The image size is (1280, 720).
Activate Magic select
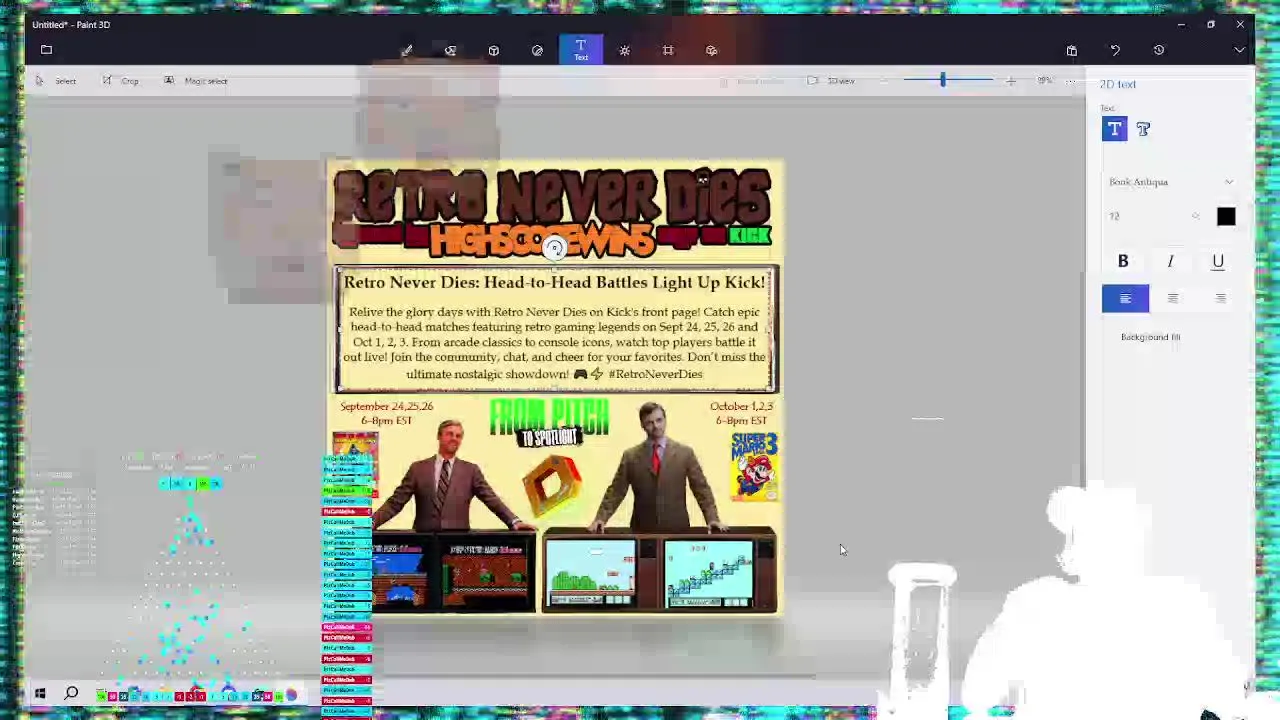196,81
